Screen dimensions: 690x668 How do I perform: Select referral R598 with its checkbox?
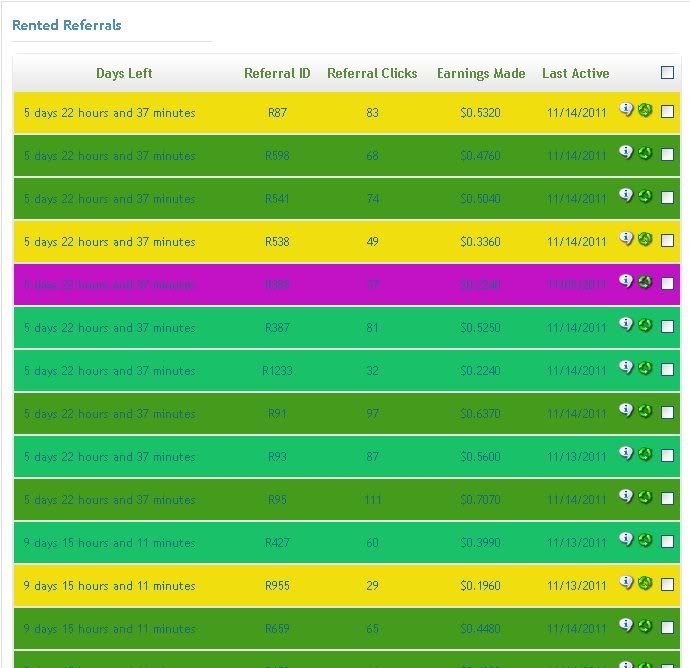(x=667, y=154)
